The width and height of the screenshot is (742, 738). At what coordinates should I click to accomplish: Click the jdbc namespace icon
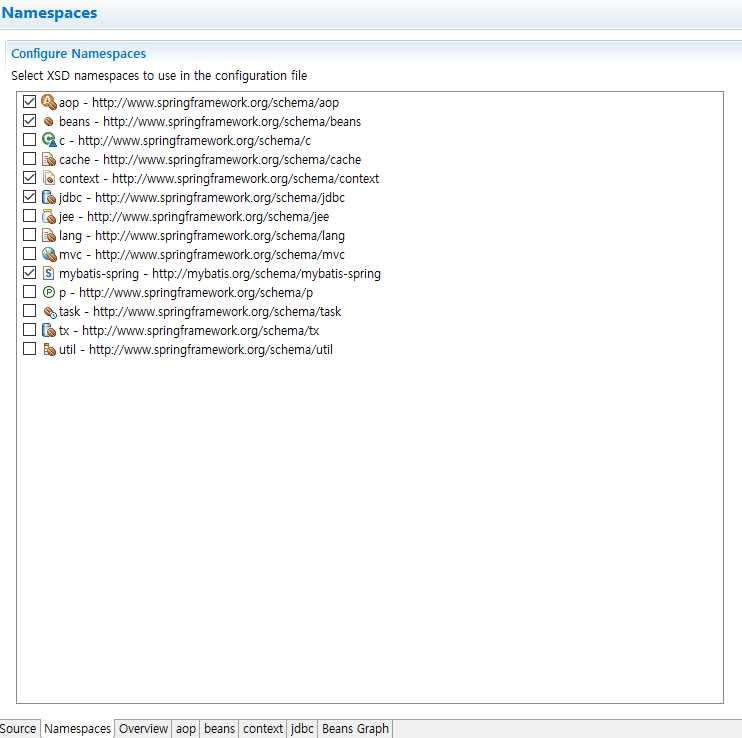(x=49, y=197)
